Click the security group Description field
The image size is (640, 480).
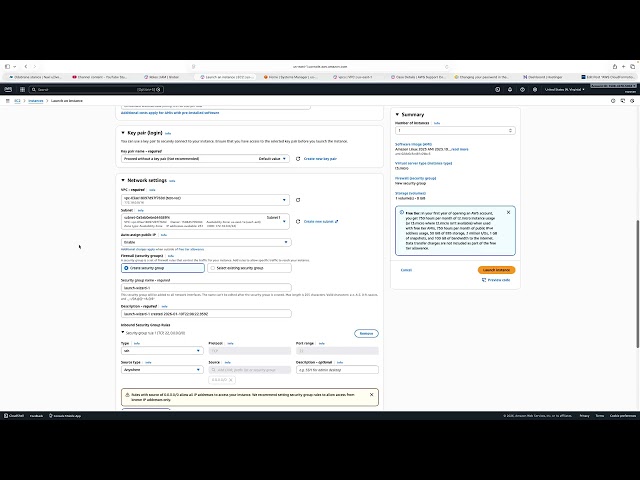206,314
